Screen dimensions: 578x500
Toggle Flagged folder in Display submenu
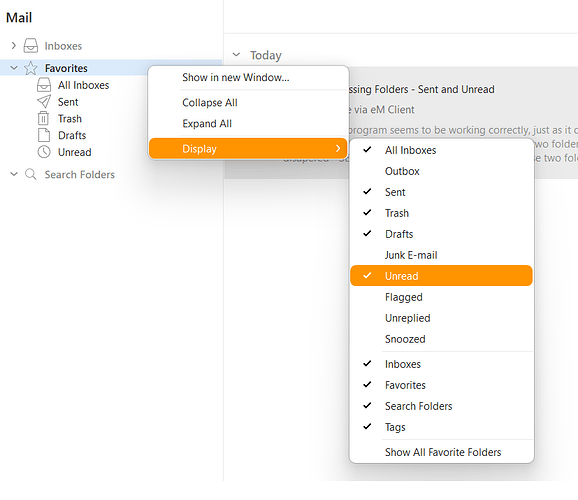(x=441, y=297)
